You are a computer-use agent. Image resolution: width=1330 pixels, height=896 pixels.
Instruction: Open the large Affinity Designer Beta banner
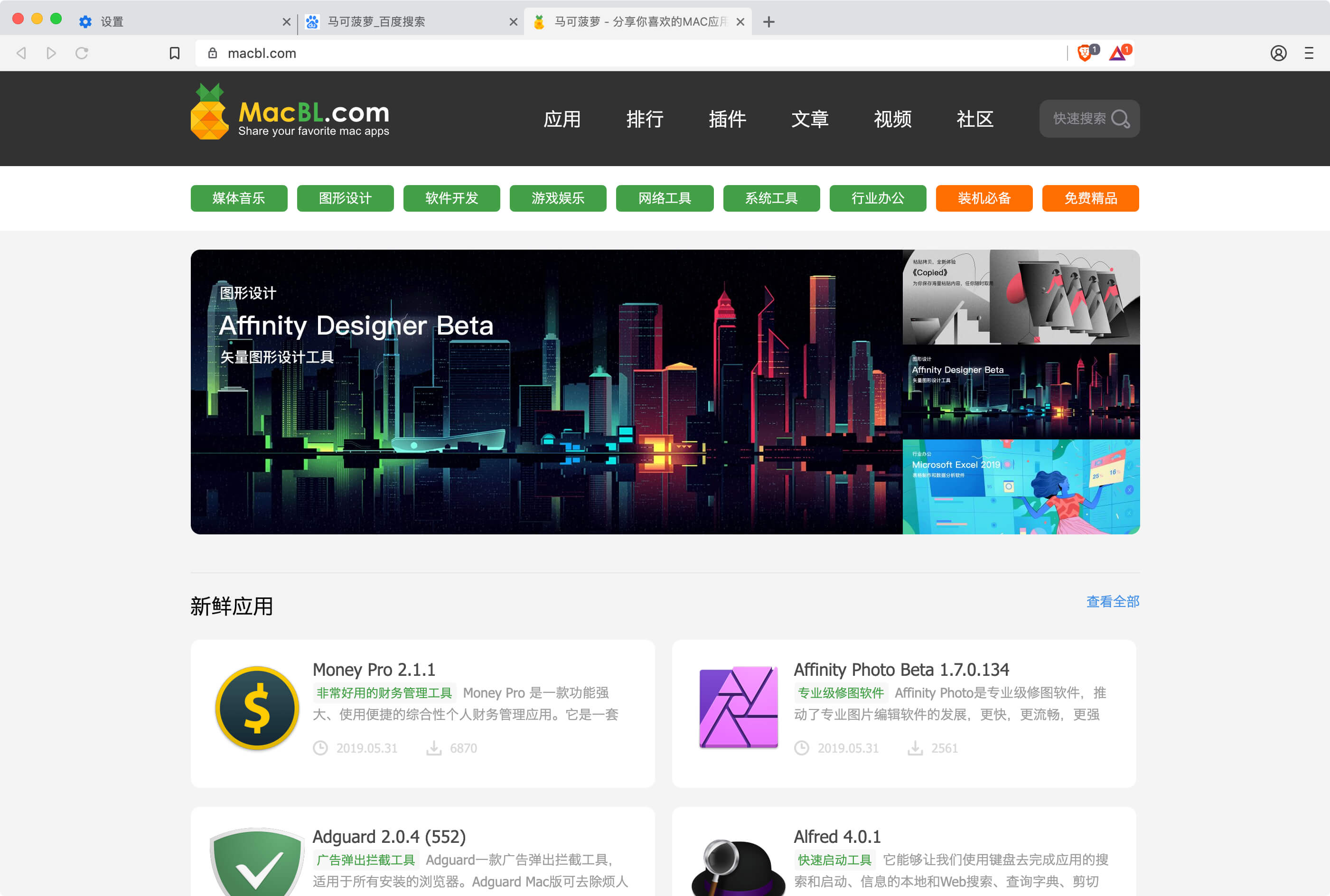(546, 392)
